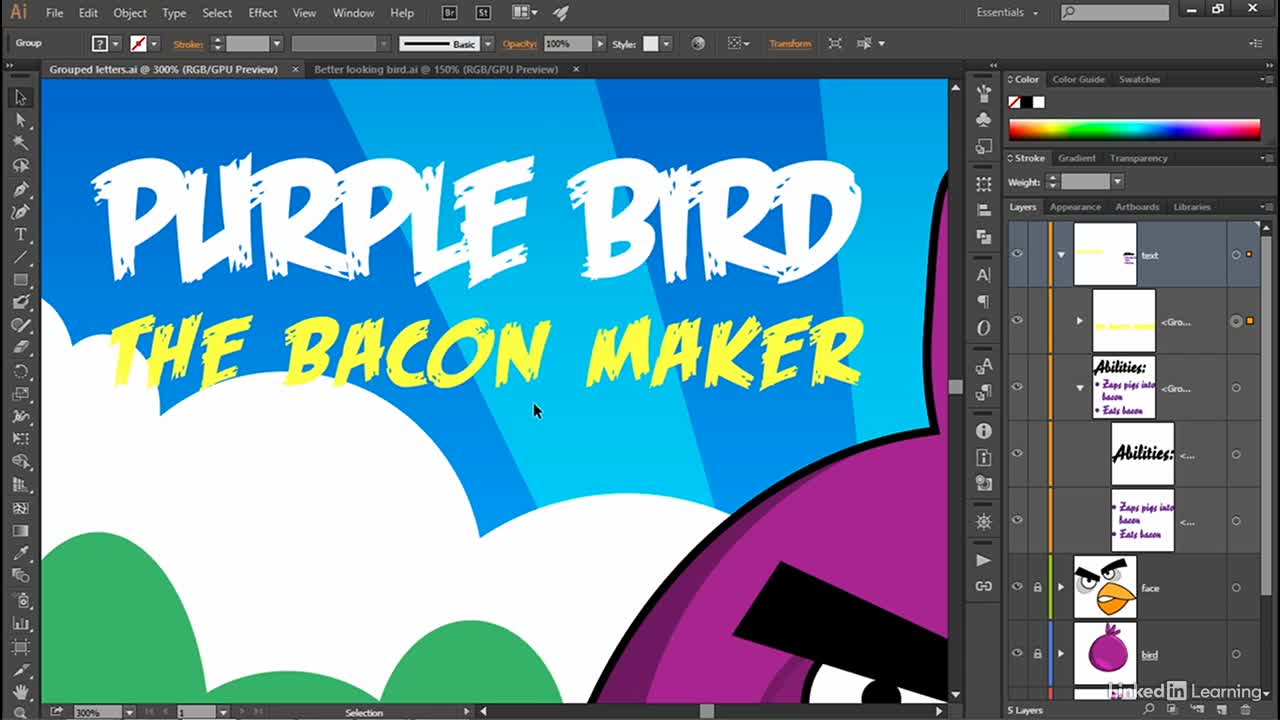
Task: Select the Shape Builder tool
Action: coord(21,462)
